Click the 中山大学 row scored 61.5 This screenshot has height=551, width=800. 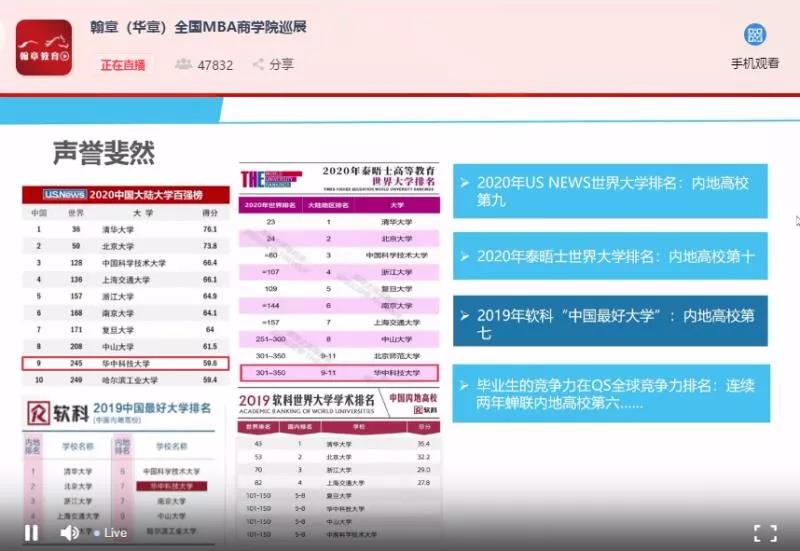[x=126, y=346]
